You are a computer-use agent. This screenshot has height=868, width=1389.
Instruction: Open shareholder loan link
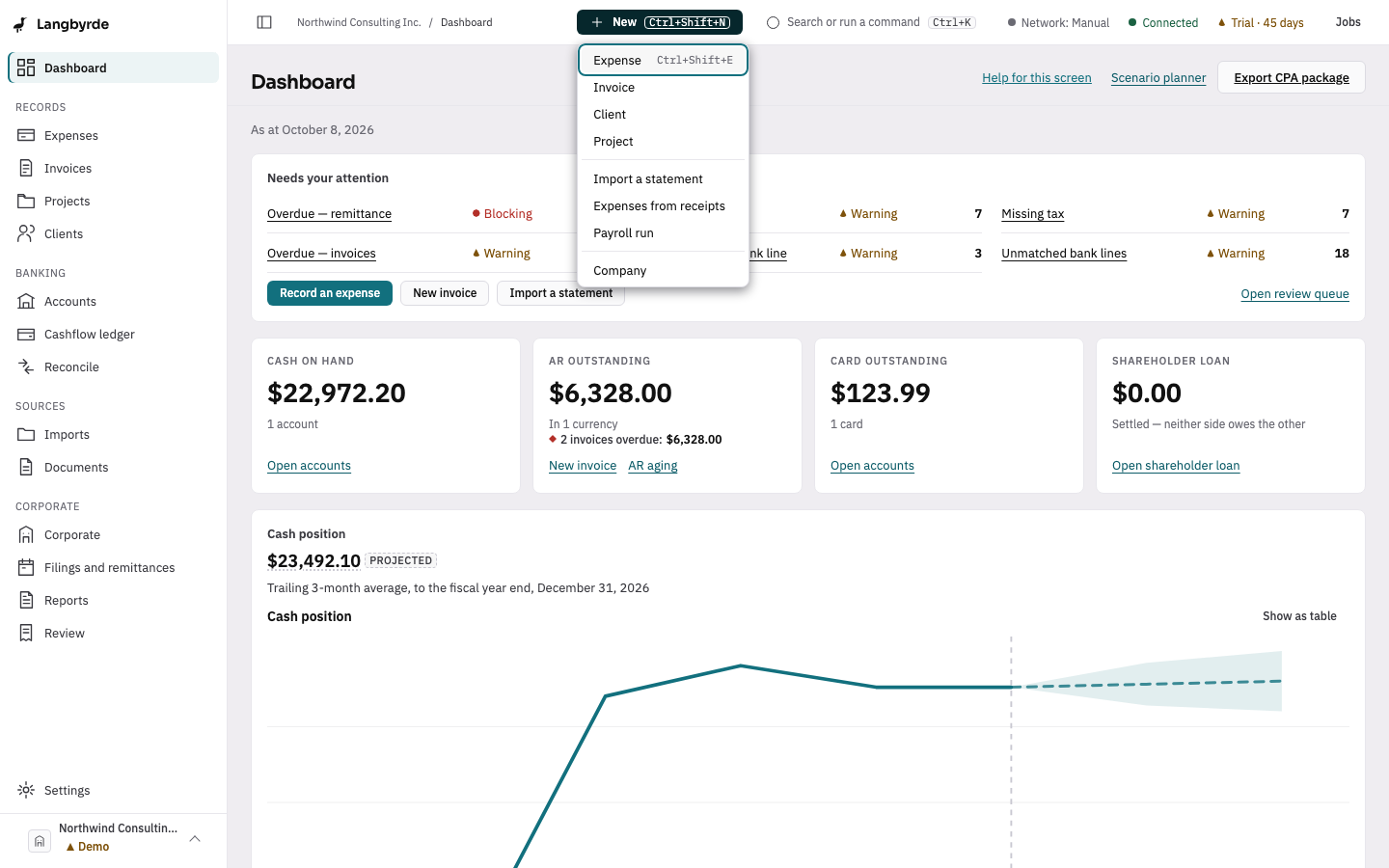(1176, 466)
